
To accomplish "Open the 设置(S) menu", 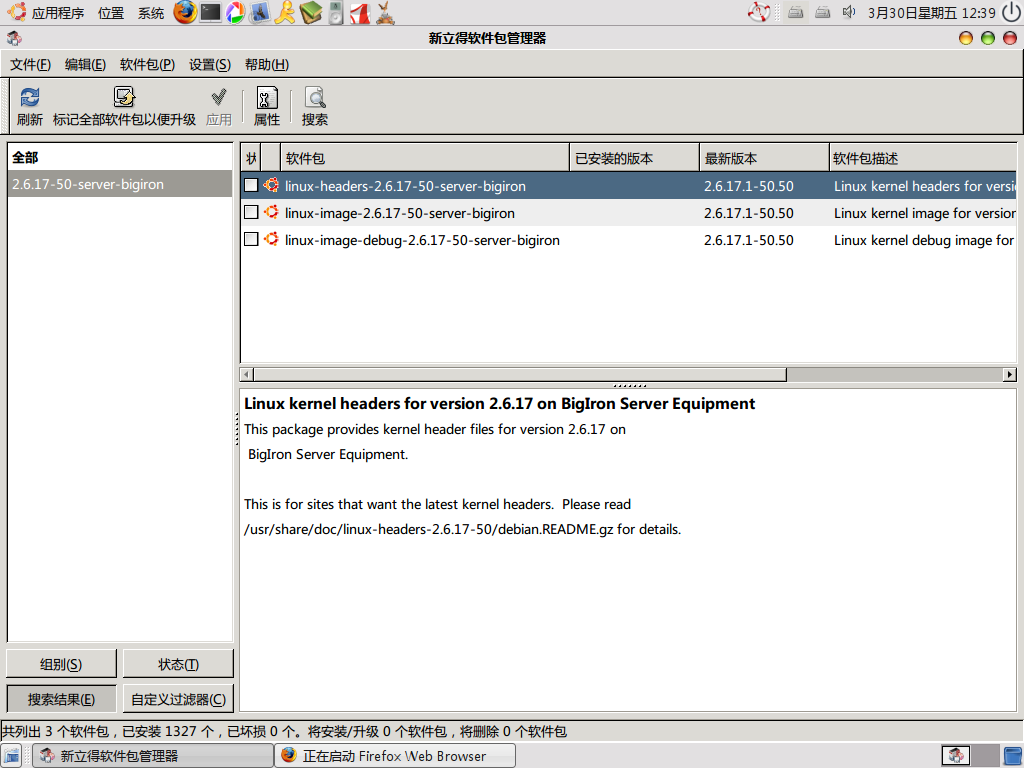I will pos(210,65).
